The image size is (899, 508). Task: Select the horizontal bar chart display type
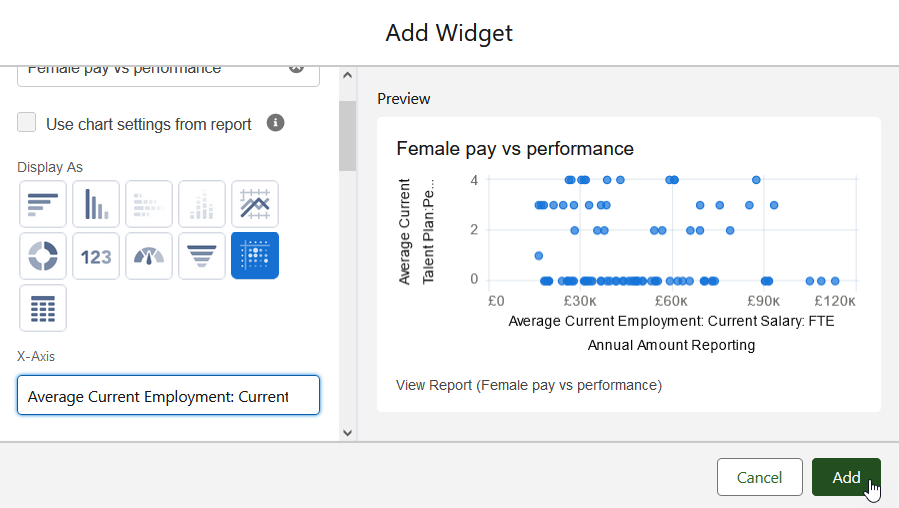click(x=43, y=204)
